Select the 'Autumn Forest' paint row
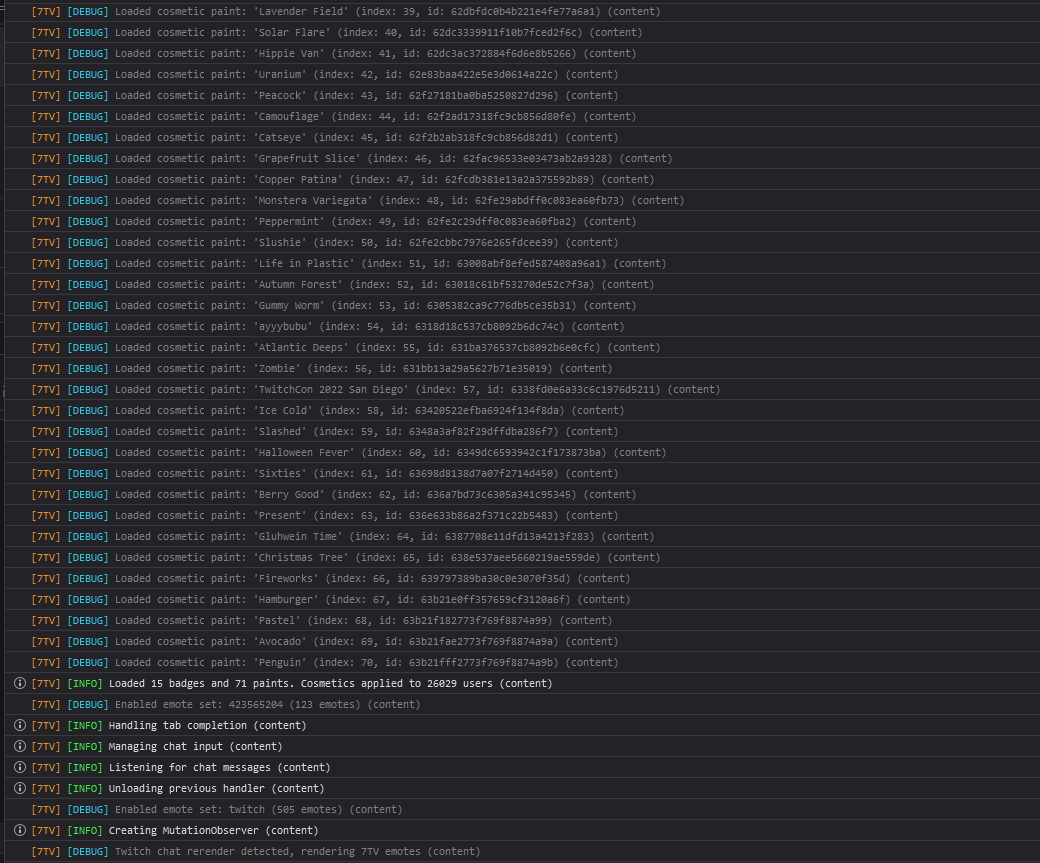This screenshot has height=863, width=1040. click(523, 285)
